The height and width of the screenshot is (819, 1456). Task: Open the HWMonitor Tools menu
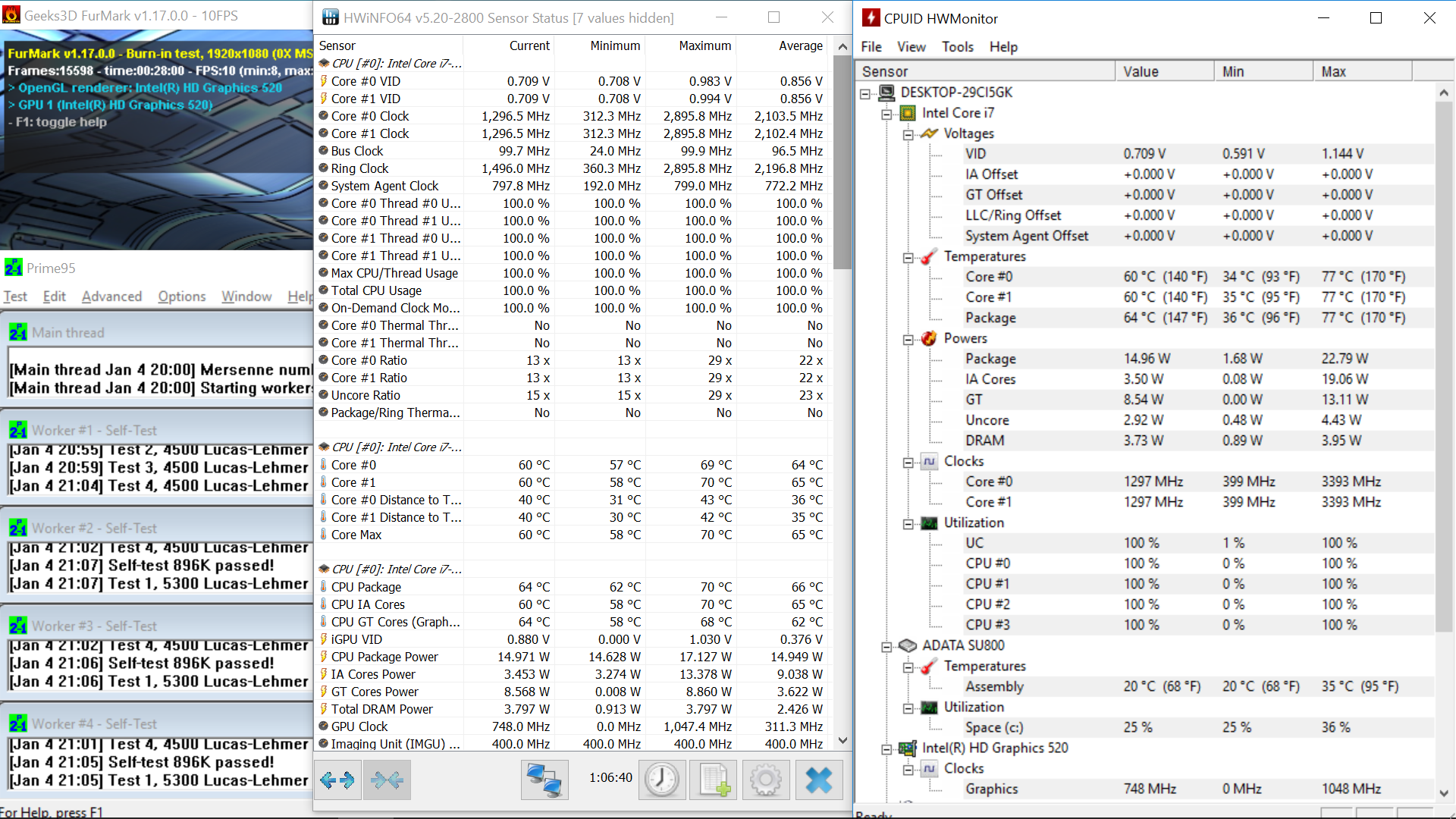(958, 47)
